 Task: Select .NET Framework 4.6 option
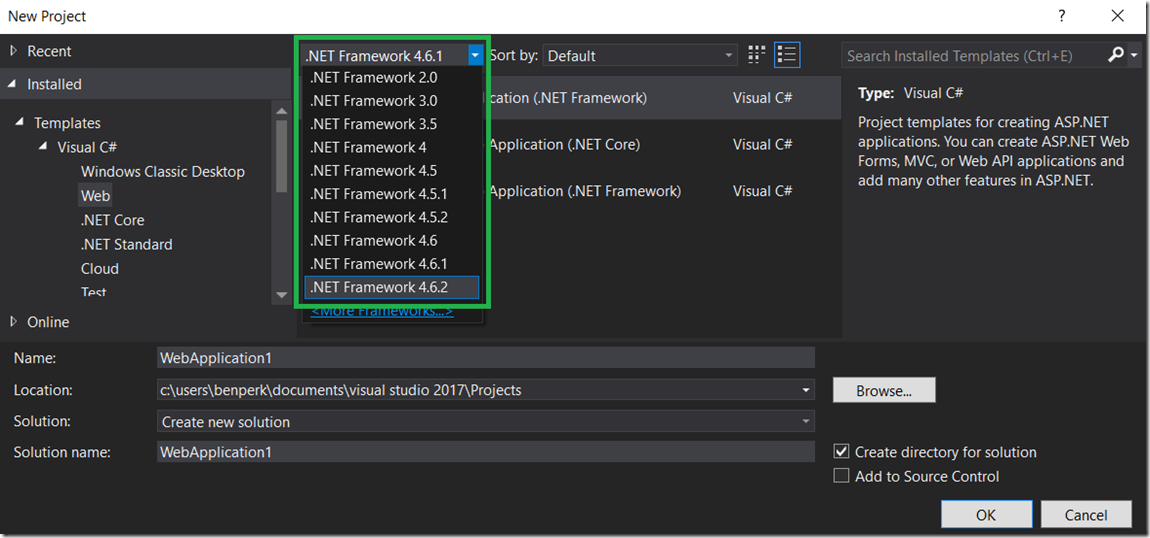(392, 240)
